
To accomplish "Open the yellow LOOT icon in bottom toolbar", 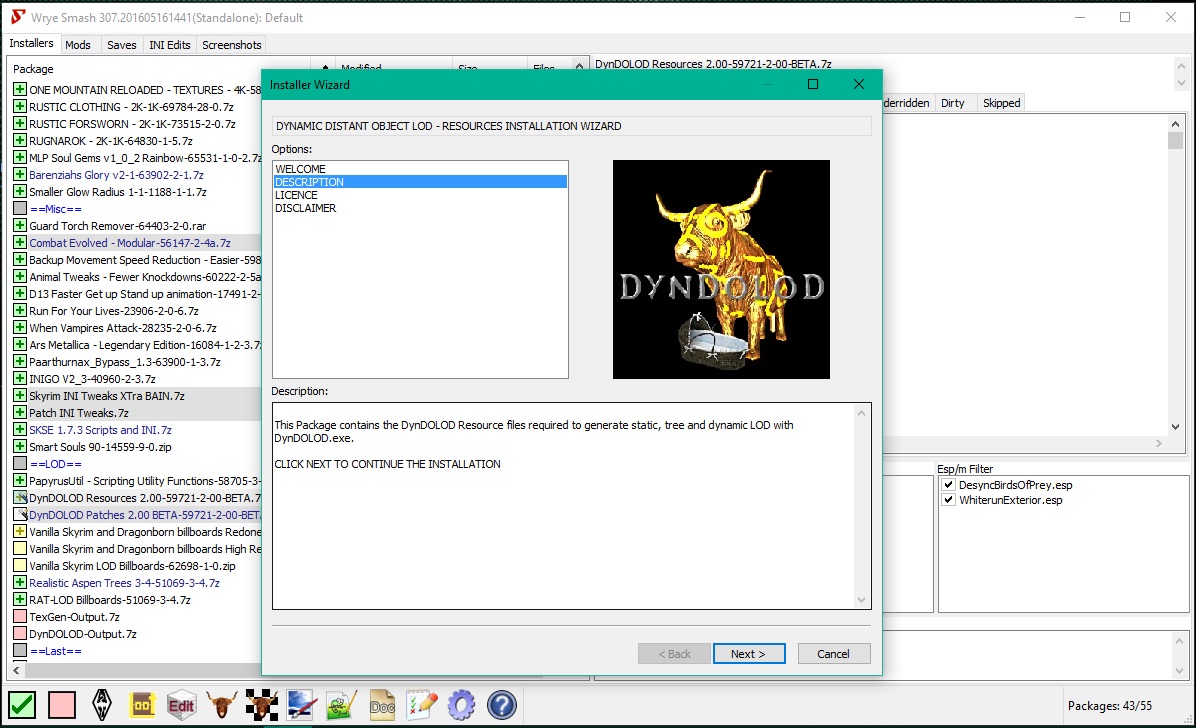I will click(142, 705).
